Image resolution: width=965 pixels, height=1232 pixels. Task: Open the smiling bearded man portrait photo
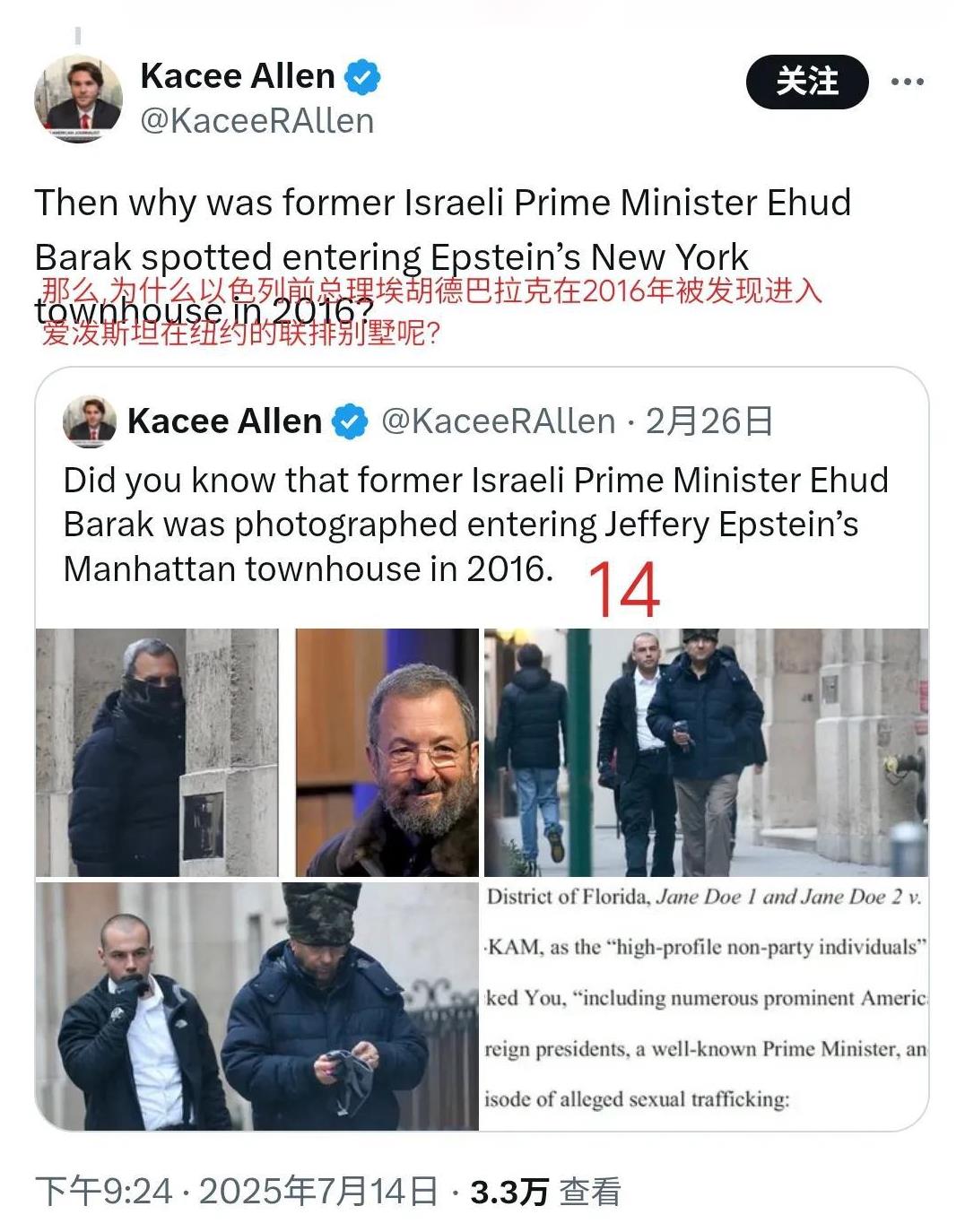387,752
